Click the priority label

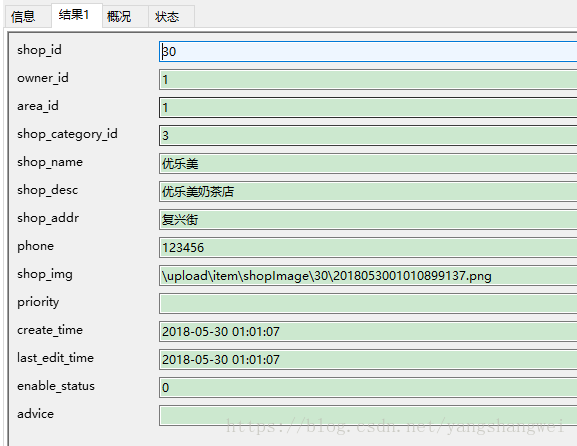[x=38, y=302]
